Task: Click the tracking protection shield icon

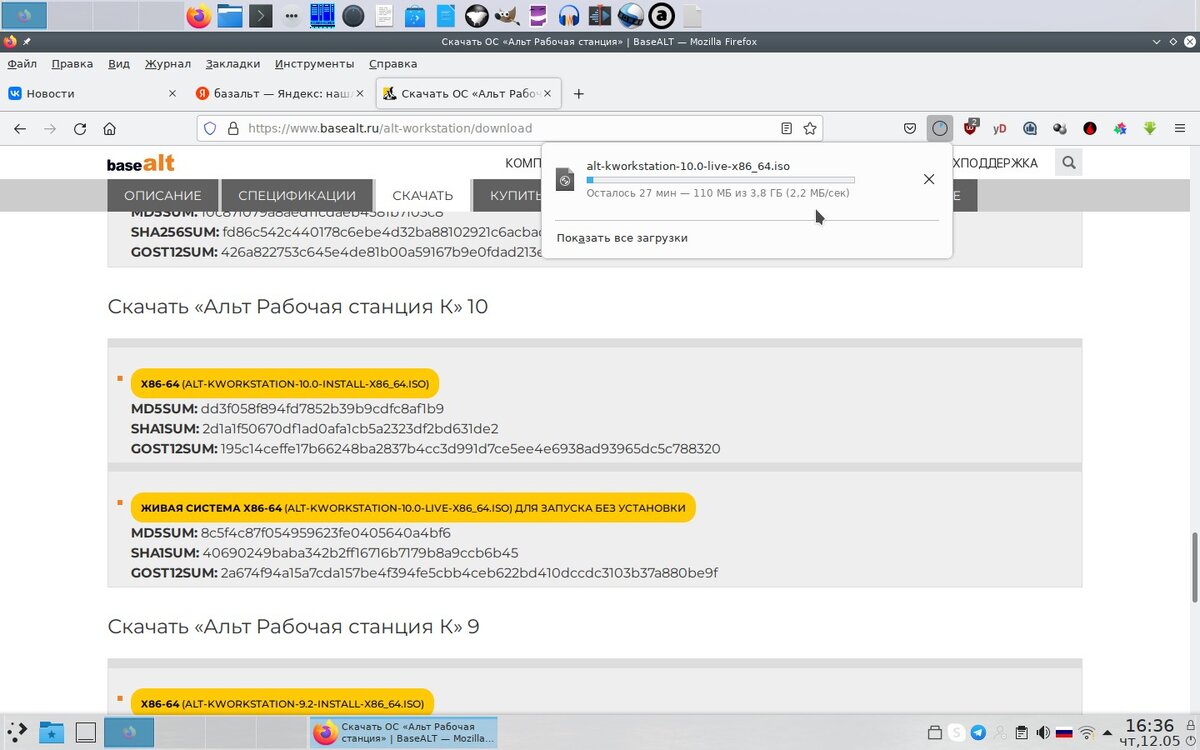Action: click(x=210, y=128)
